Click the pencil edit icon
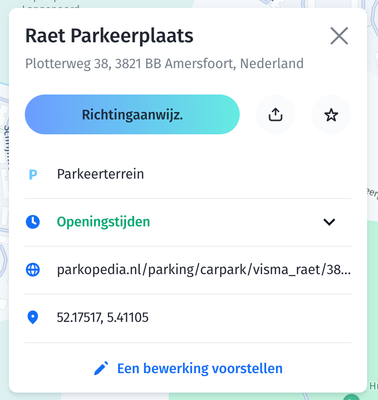The width and height of the screenshot is (378, 400). (101, 368)
